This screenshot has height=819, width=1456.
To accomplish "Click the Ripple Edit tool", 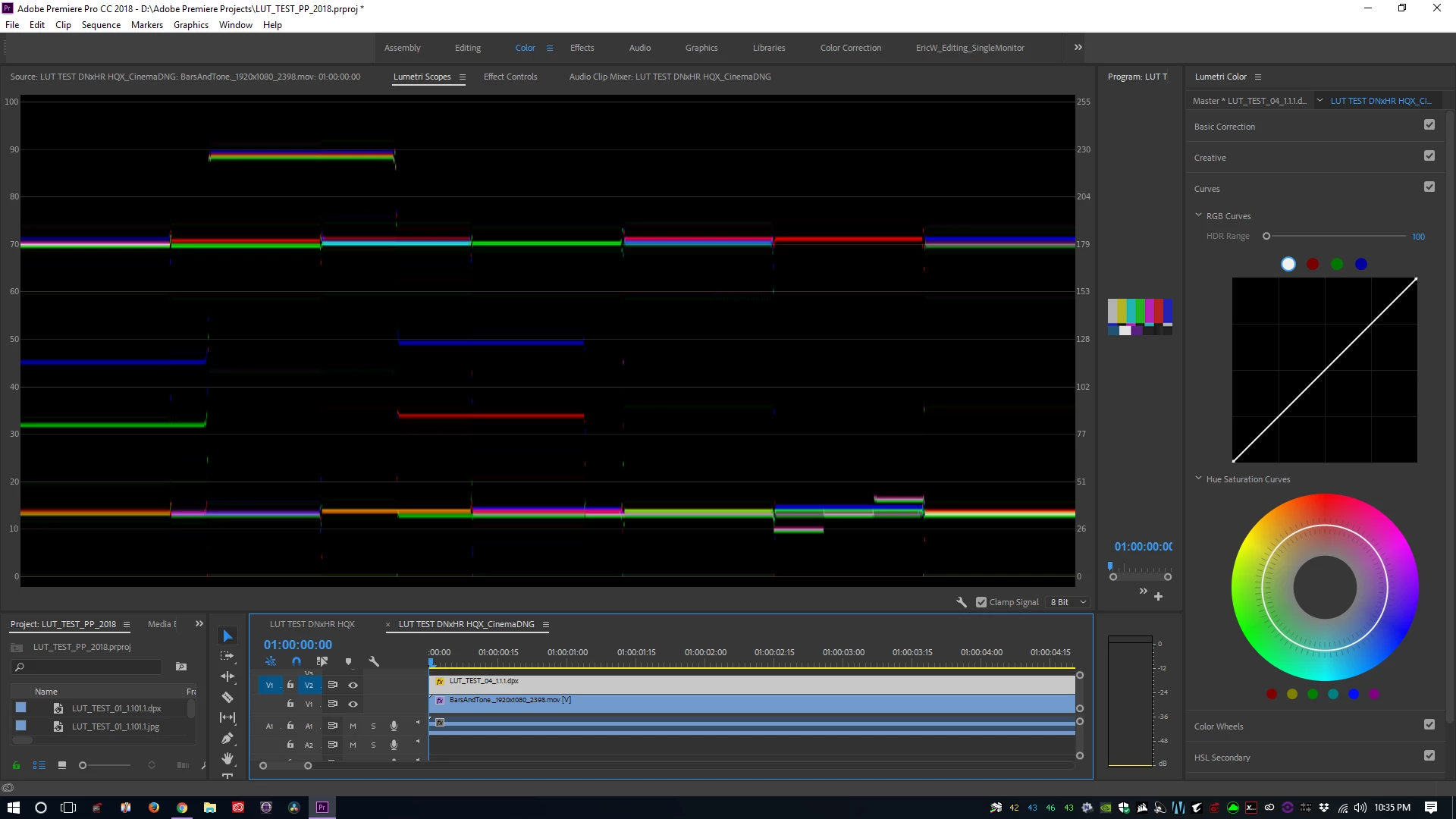I will pyautogui.click(x=227, y=676).
